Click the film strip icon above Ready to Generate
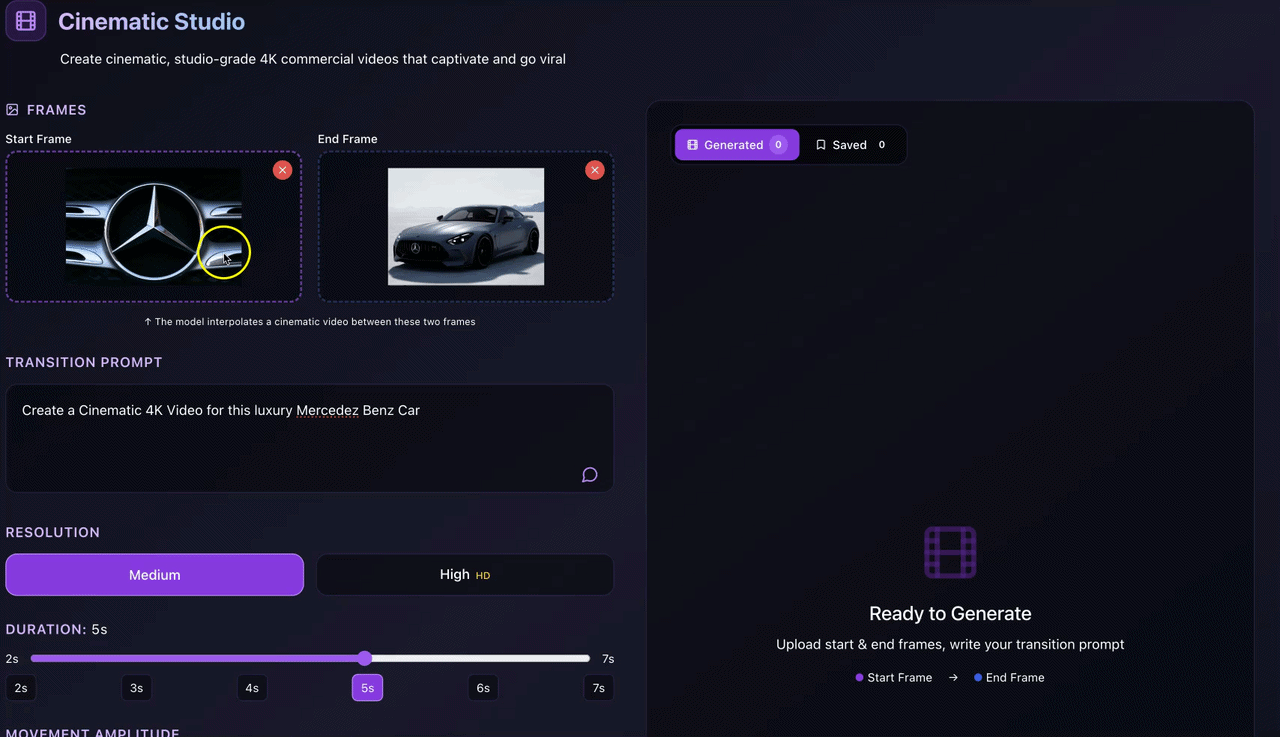The image size is (1280, 737). coord(950,551)
